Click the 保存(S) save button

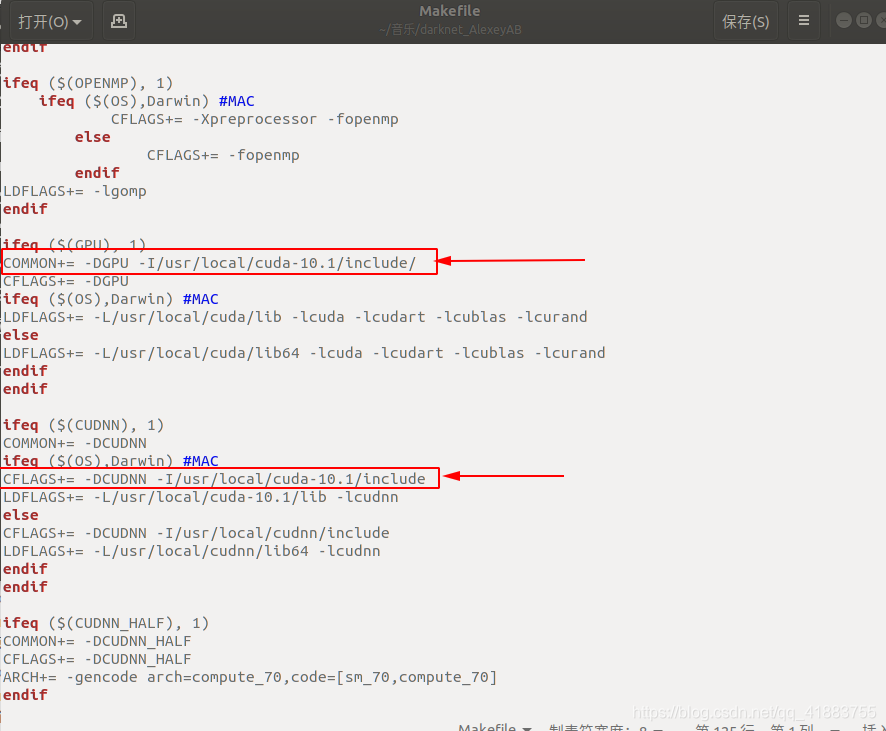[x=745, y=21]
